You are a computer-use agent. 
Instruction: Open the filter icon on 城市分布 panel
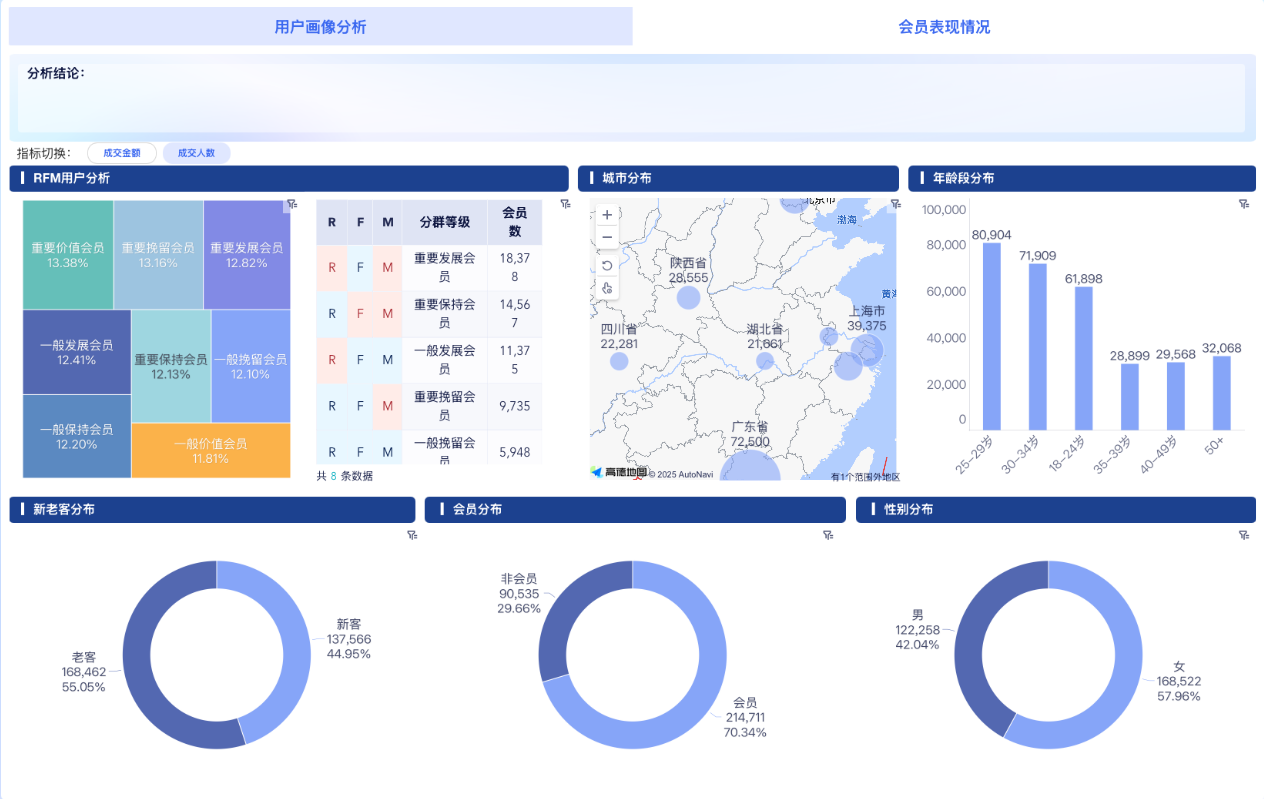tap(895, 204)
